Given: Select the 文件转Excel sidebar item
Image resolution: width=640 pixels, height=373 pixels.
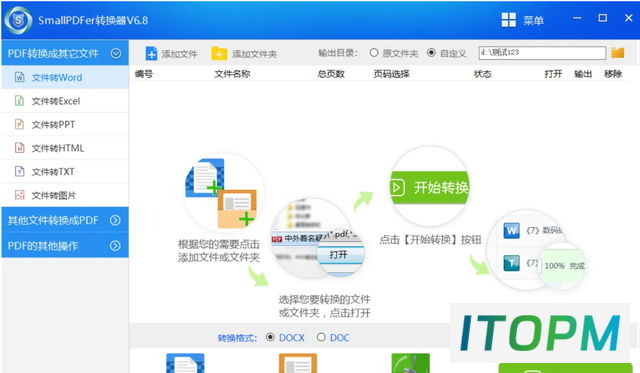Looking at the screenshot, I should click(x=65, y=101).
